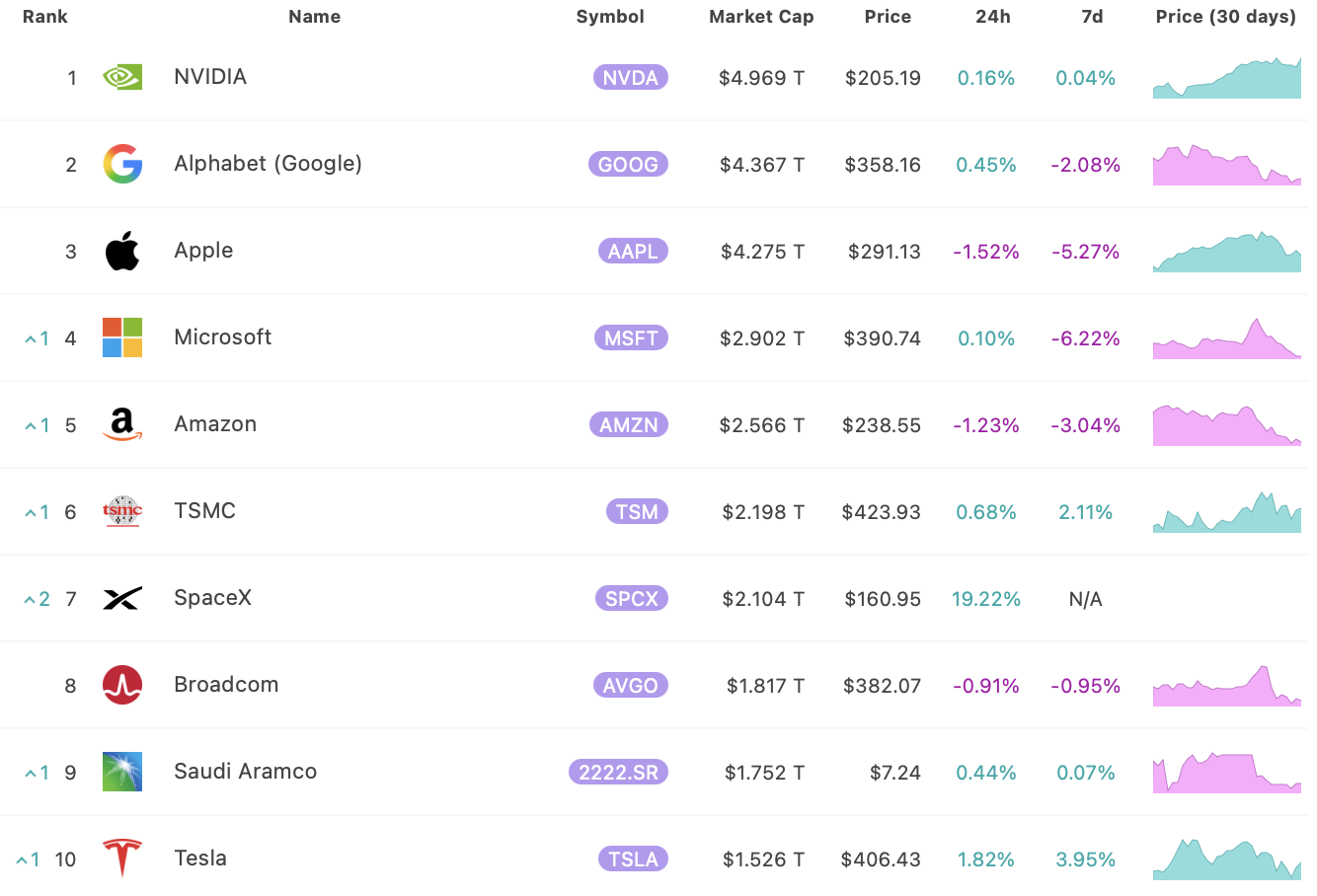Click SpaceX's rank up two indicator
Screen dimensions: 1317x896
[37, 599]
